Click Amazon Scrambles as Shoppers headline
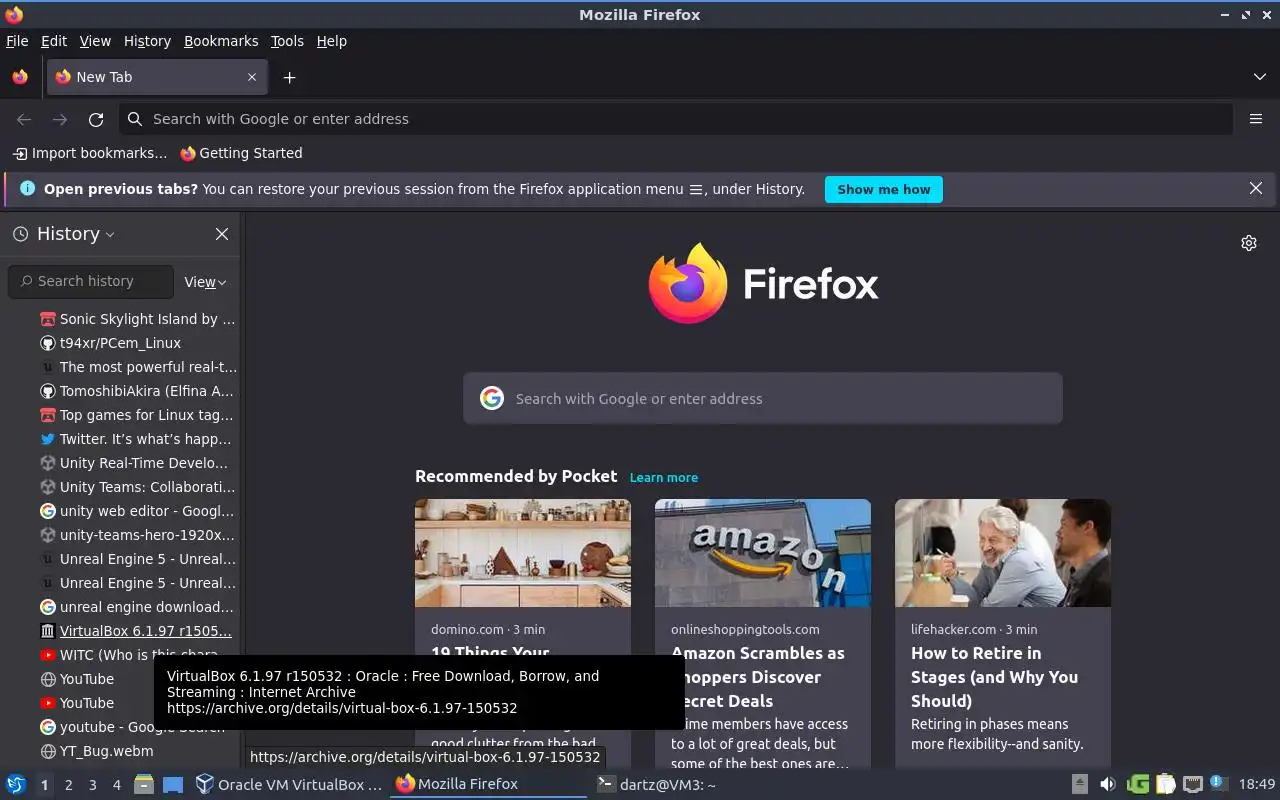This screenshot has height=800, width=1280. pyautogui.click(x=758, y=677)
